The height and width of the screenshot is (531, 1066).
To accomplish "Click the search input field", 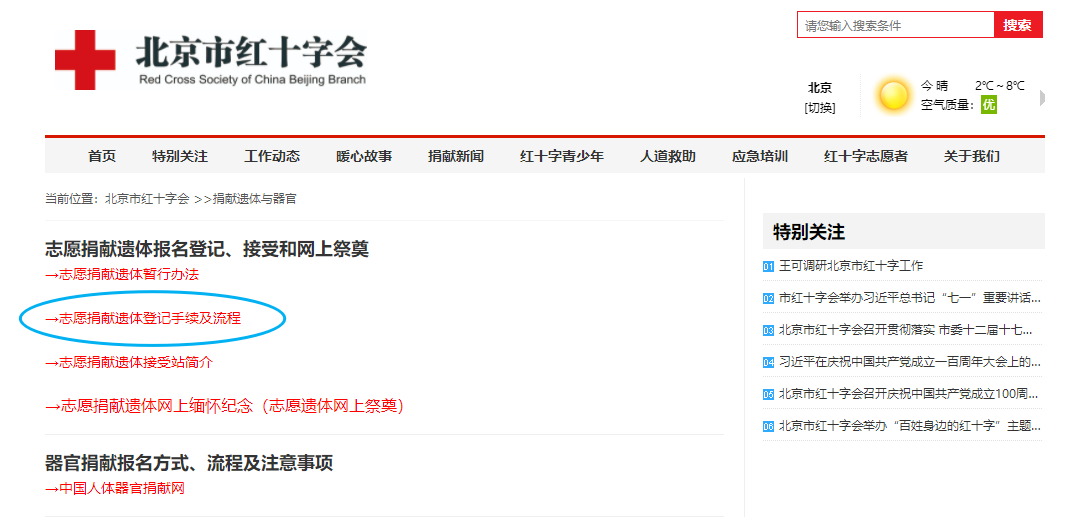I will 895,25.
